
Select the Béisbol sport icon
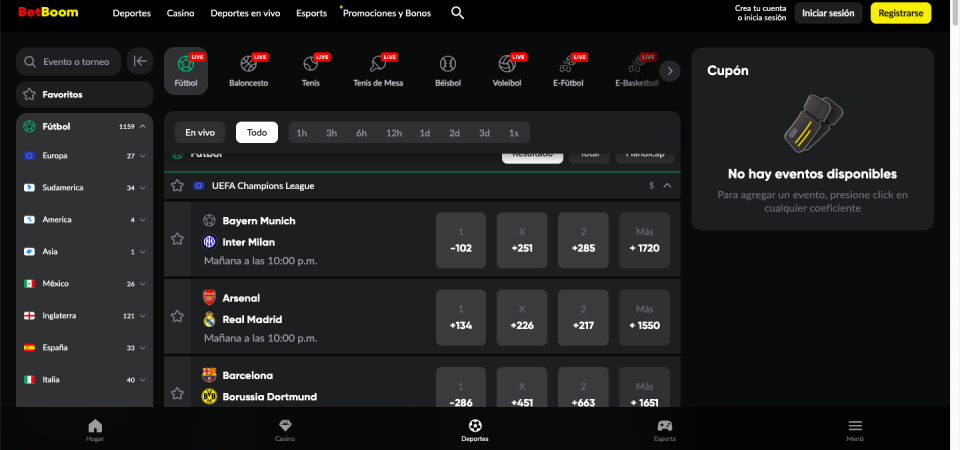click(448, 71)
